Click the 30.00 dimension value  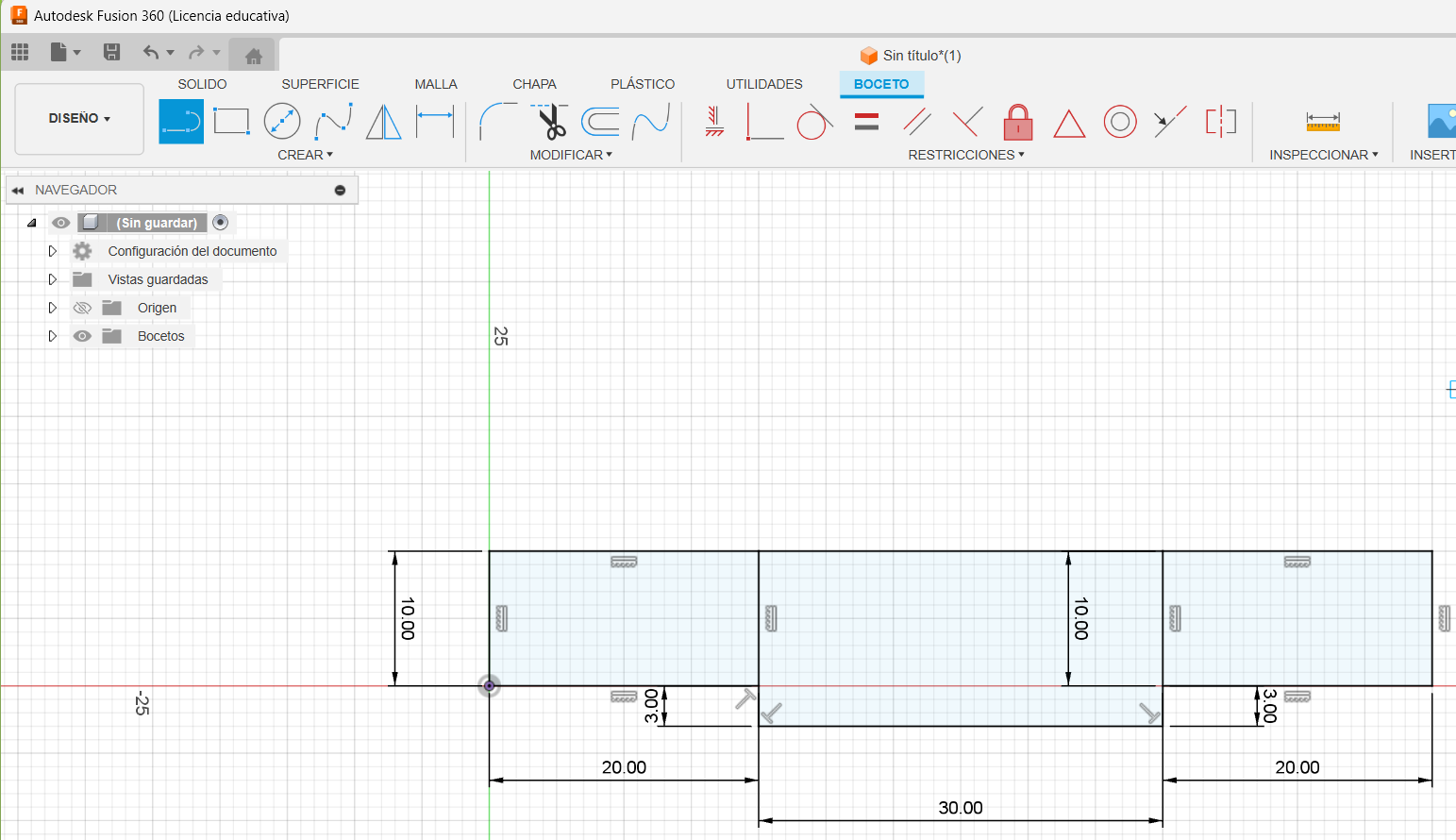(961, 808)
